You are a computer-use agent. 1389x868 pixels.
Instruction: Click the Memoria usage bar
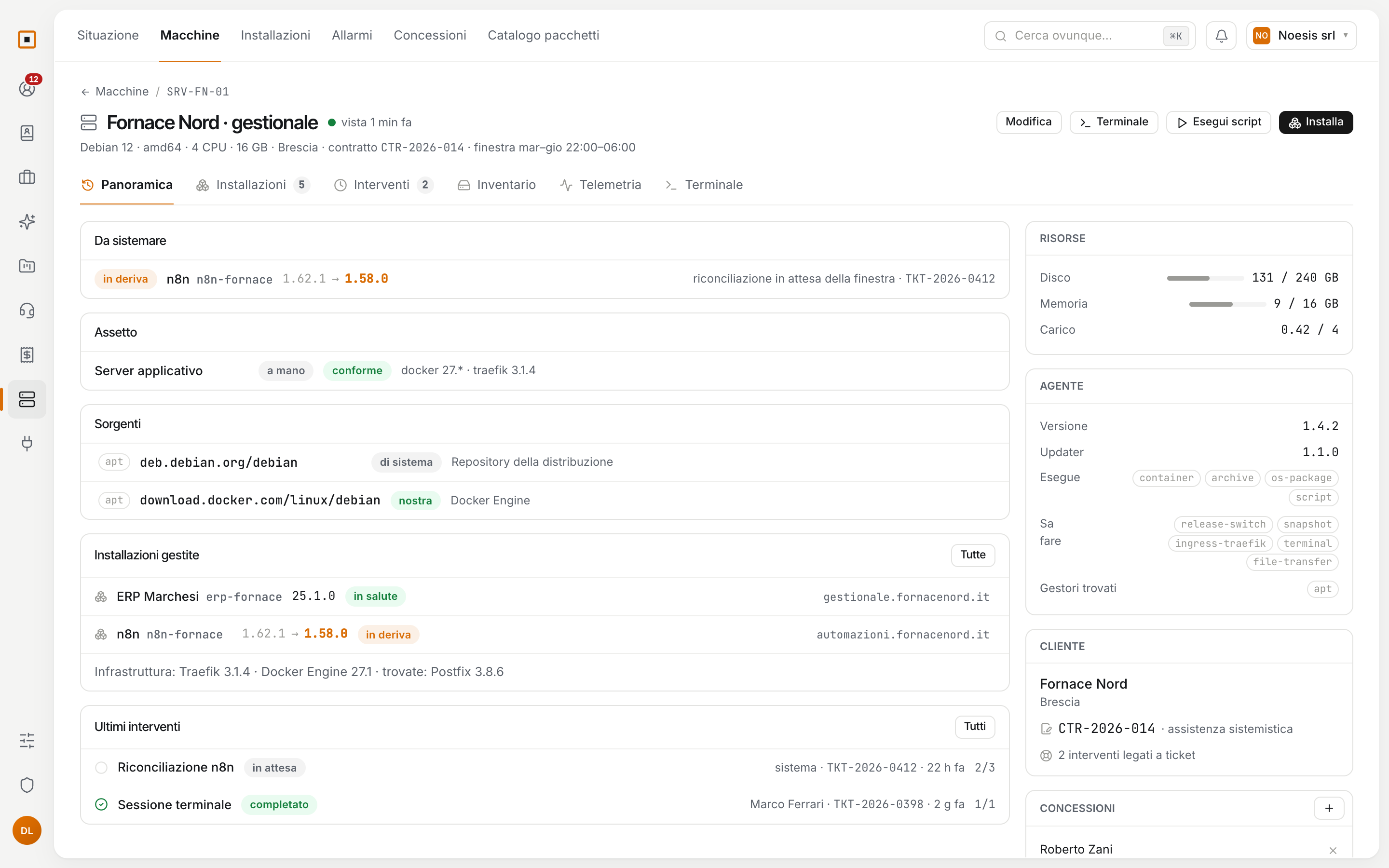pyautogui.click(x=1227, y=304)
